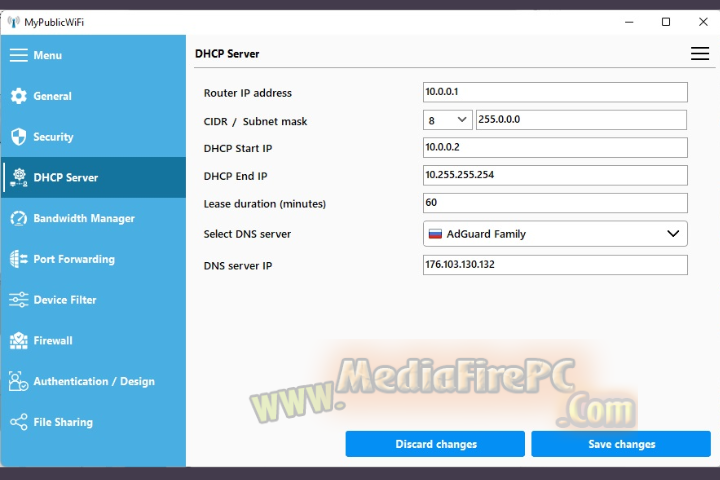
Task: Go to the Security section
Action: tap(94, 136)
